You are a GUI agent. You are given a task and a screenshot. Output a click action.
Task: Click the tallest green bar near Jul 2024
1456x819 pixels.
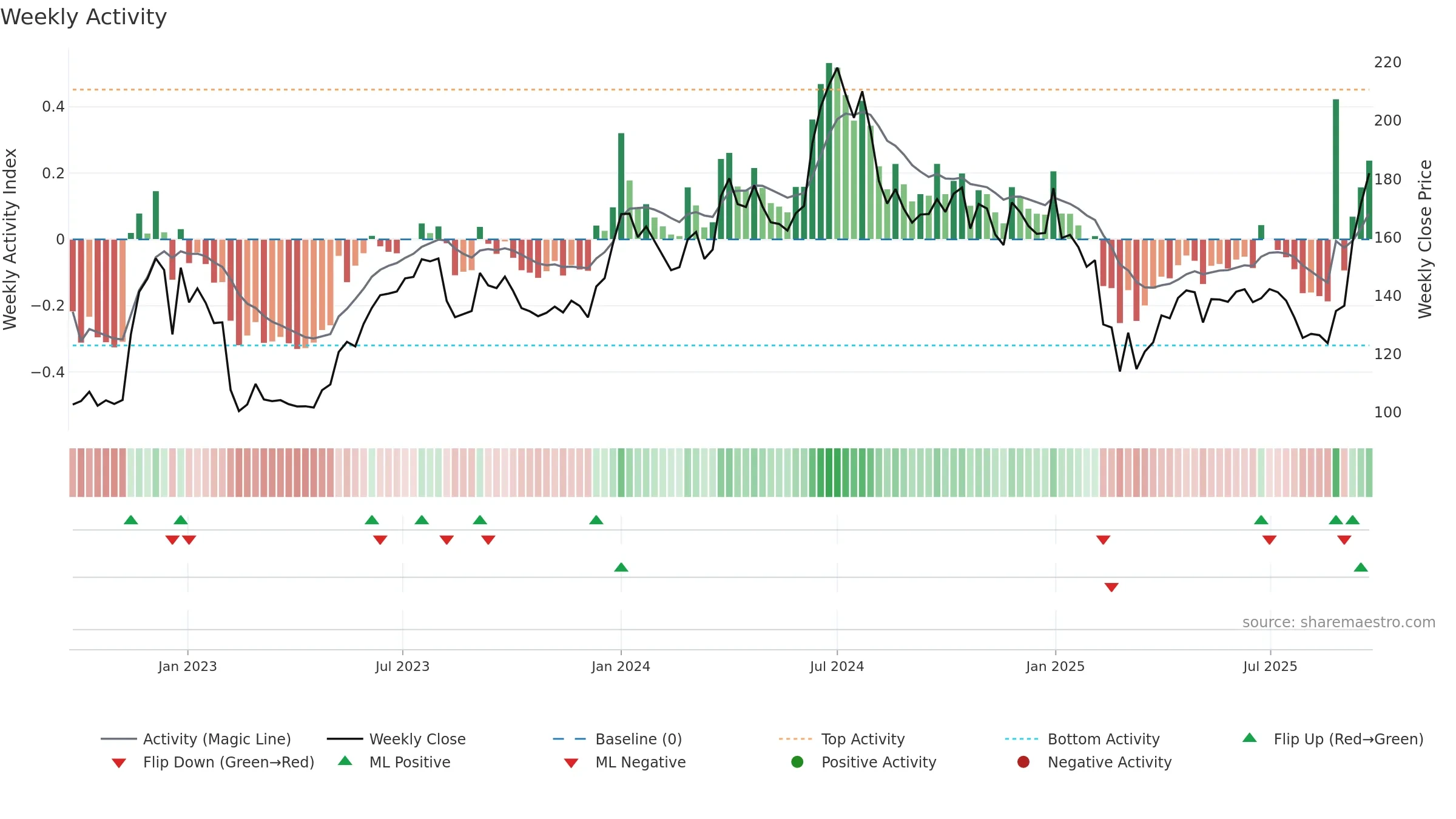click(829, 151)
